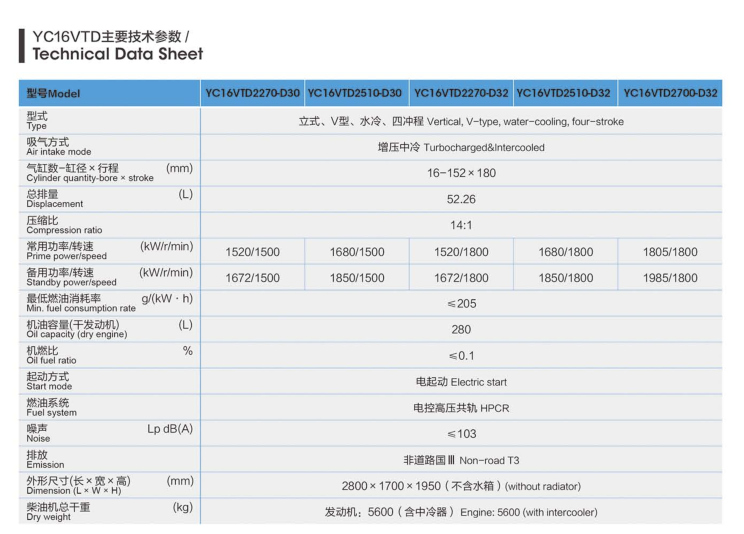Select the prime power value 1805/1800

(x=671, y=252)
